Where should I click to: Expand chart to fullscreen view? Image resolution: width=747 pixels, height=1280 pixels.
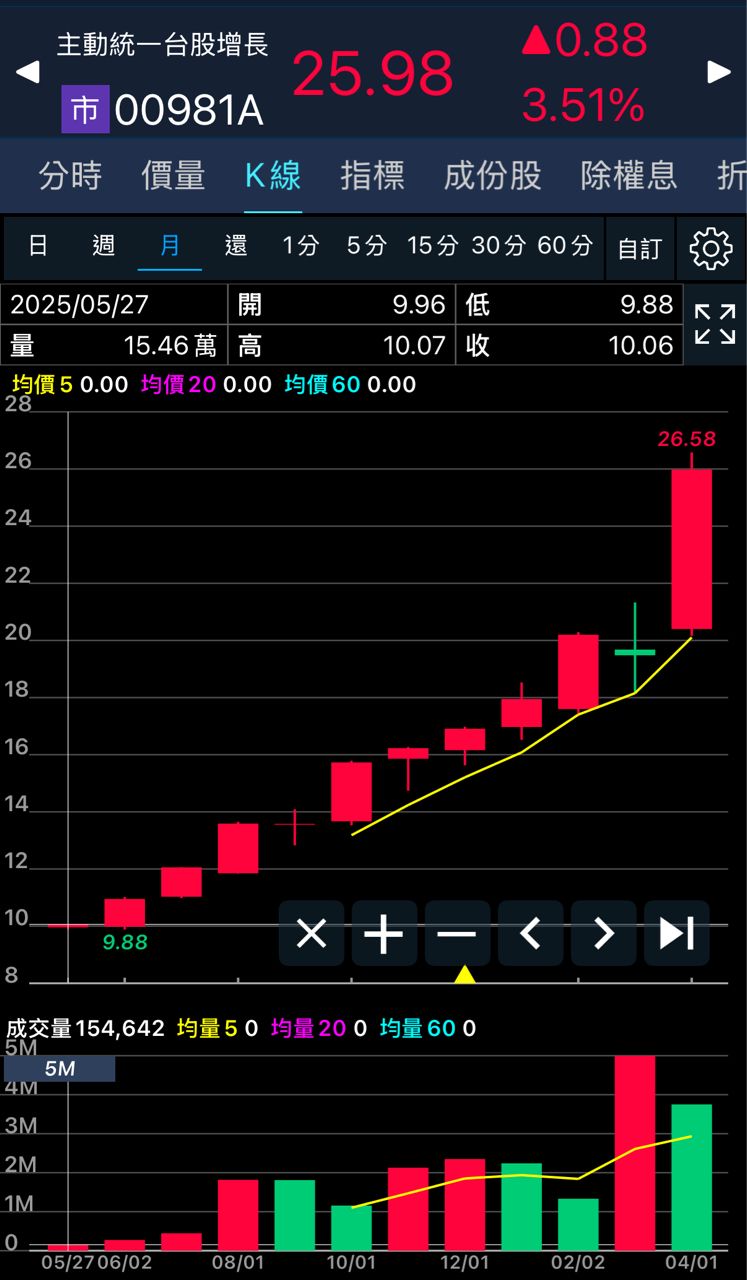click(x=715, y=325)
